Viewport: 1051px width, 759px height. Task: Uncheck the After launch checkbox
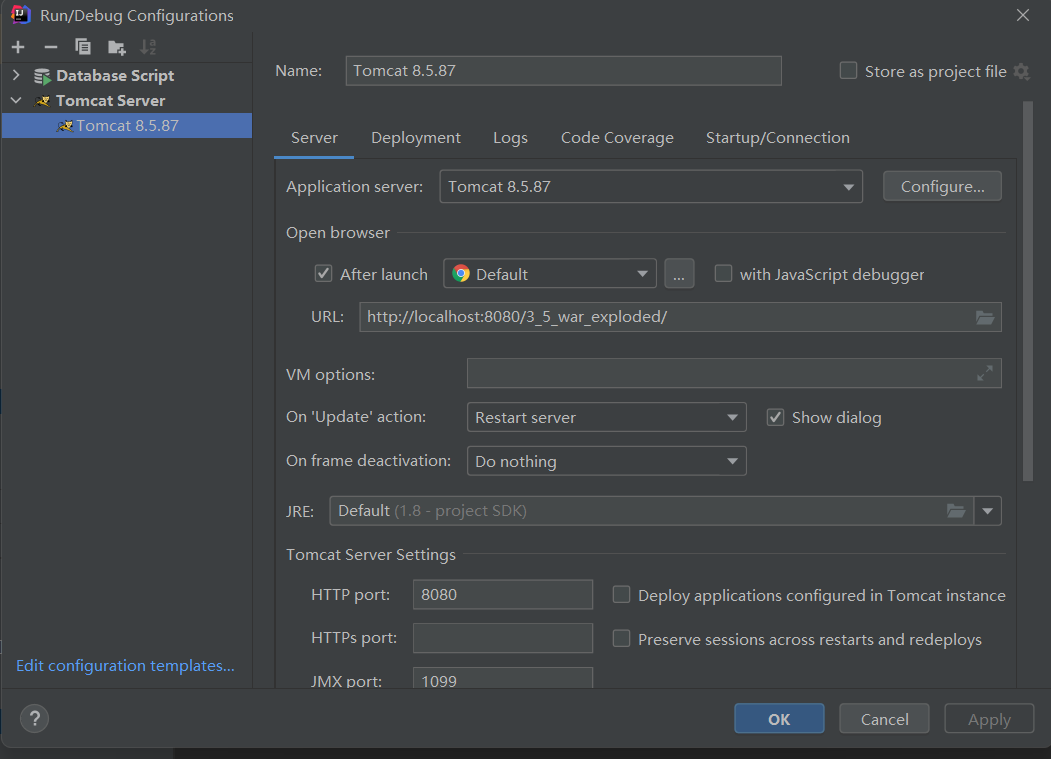click(323, 274)
